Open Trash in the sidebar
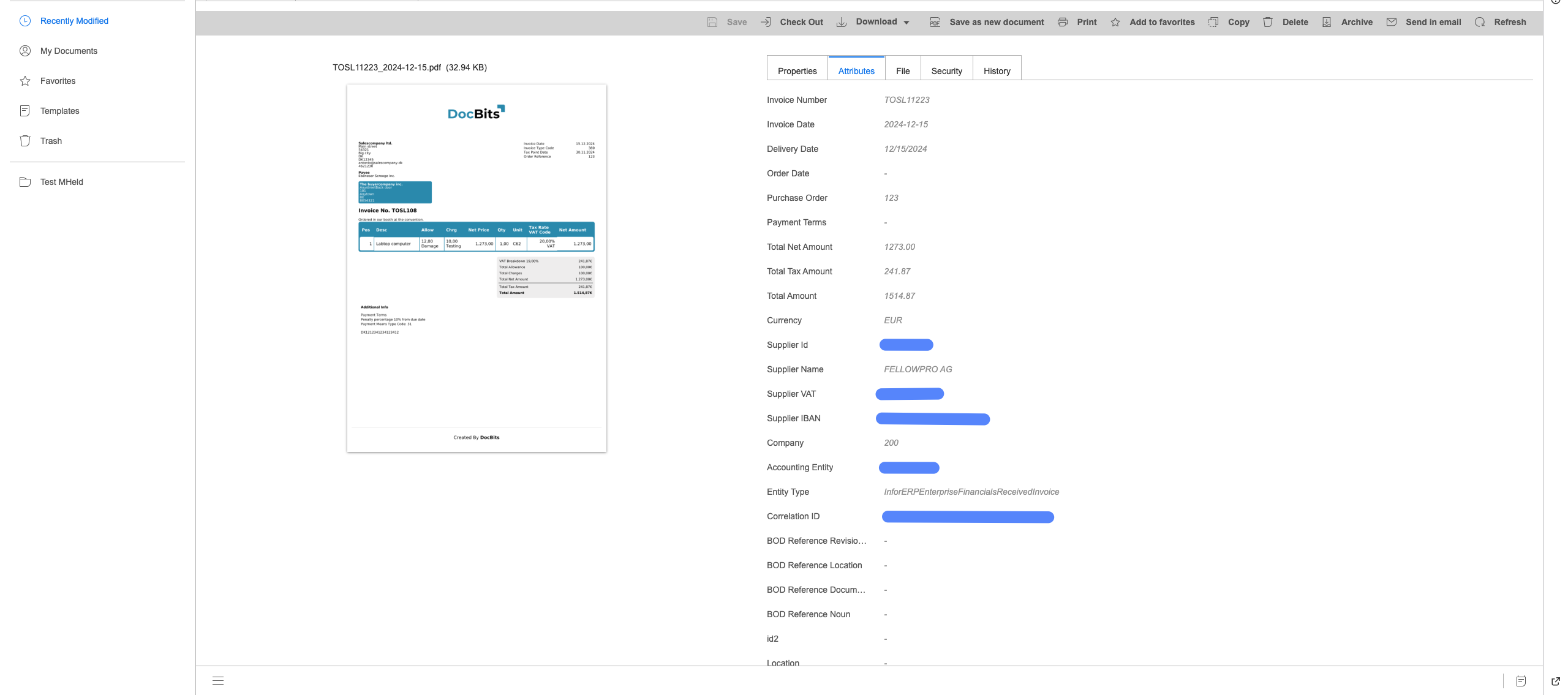Viewport: 1568px width, 695px height. coord(51,141)
